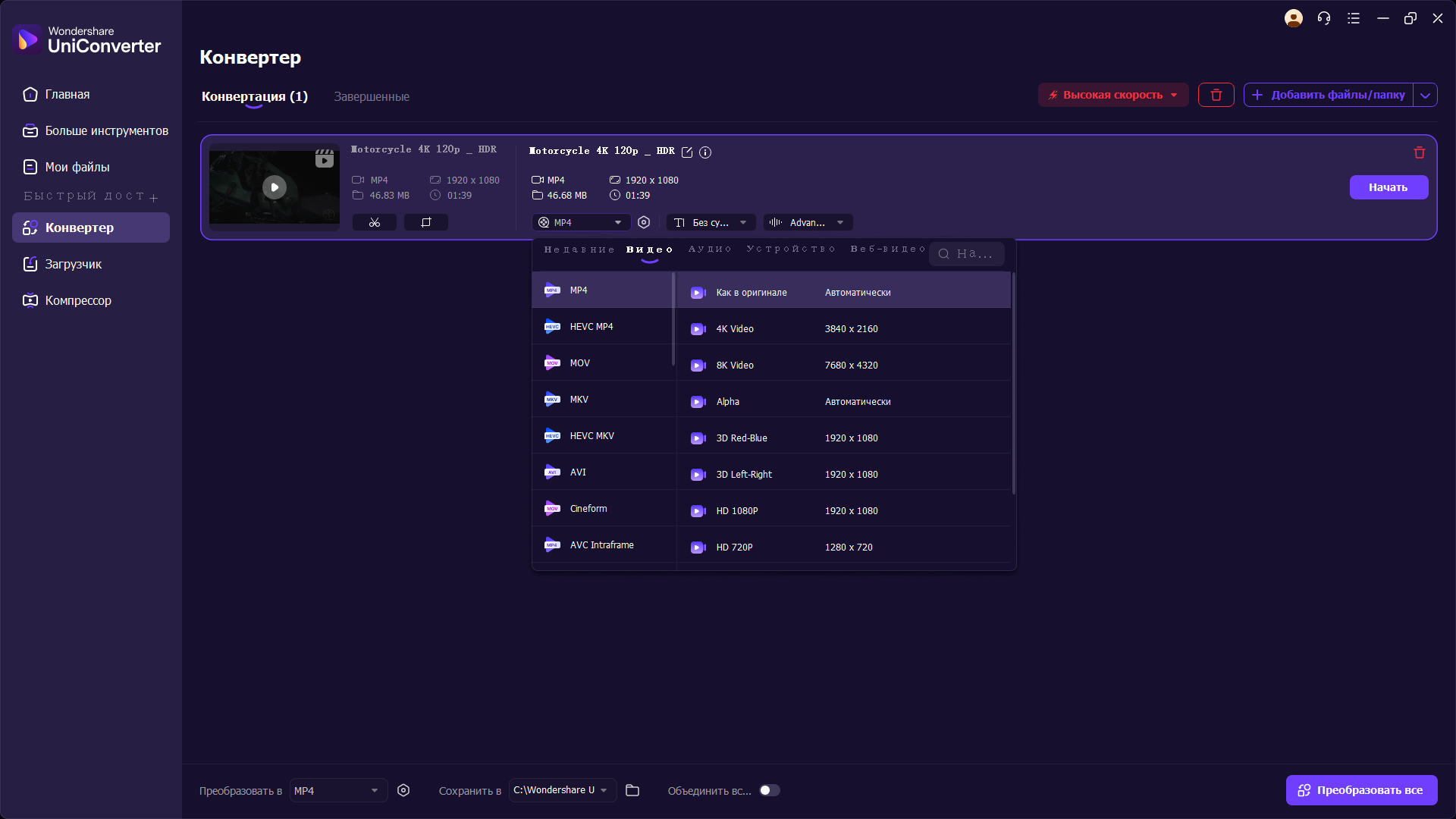Select HEVC MP4 format in list
Image resolution: width=1456 pixels, height=819 pixels.
[604, 327]
